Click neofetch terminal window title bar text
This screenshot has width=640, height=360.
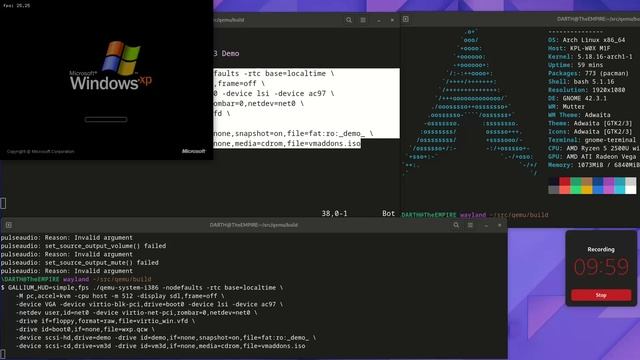pyautogui.click(x=598, y=19)
